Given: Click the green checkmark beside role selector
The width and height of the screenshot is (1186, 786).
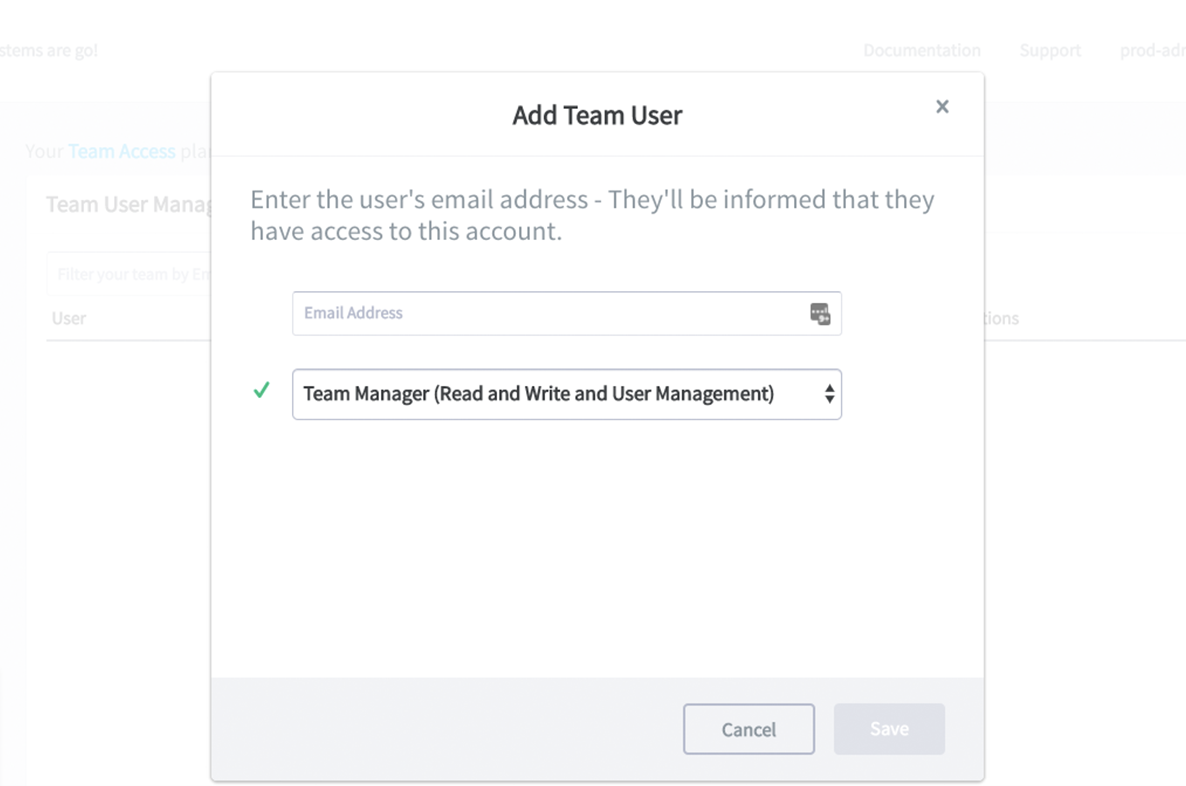Looking at the screenshot, I should point(262,391).
